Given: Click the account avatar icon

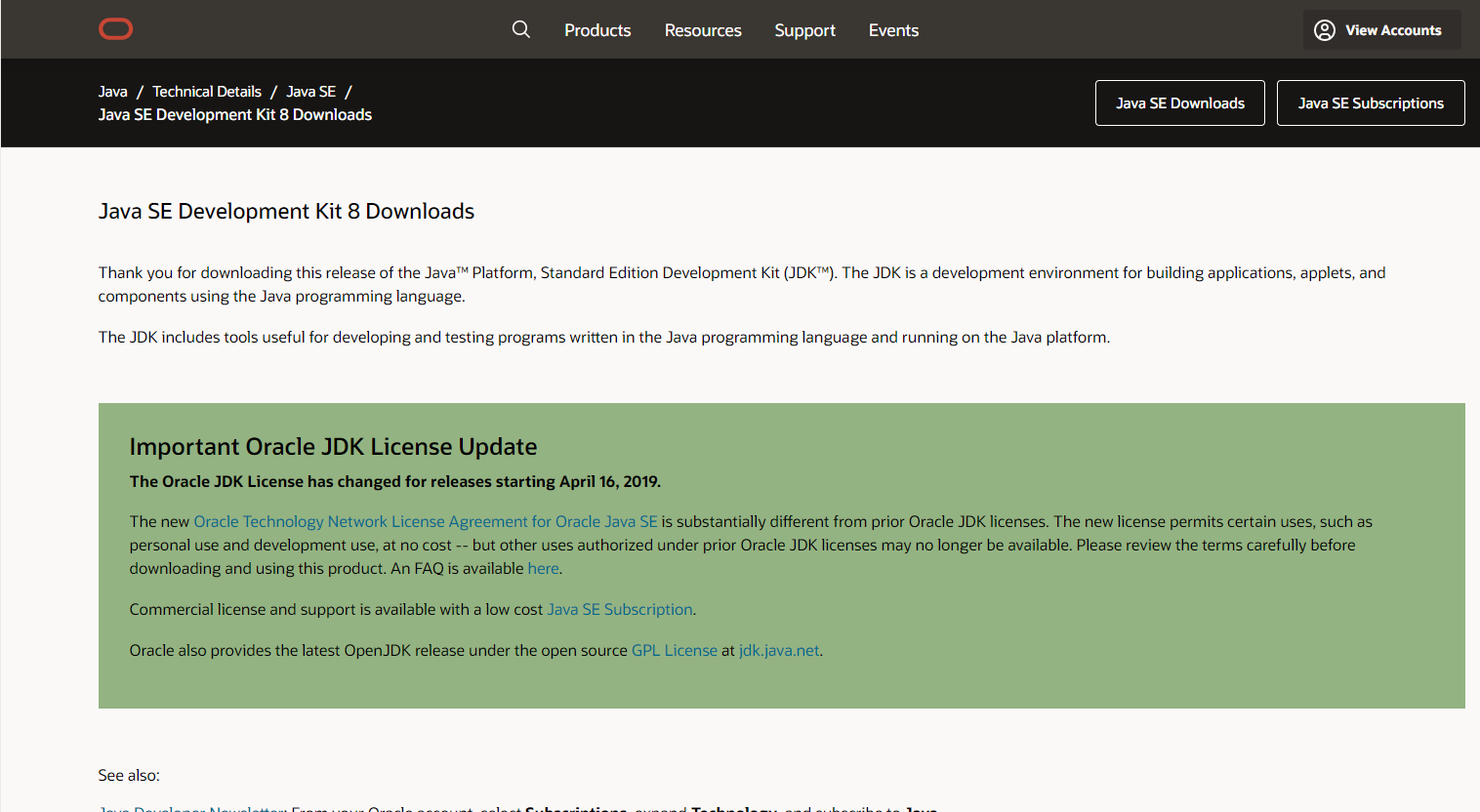Looking at the screenshot, I should point(1324,30).
